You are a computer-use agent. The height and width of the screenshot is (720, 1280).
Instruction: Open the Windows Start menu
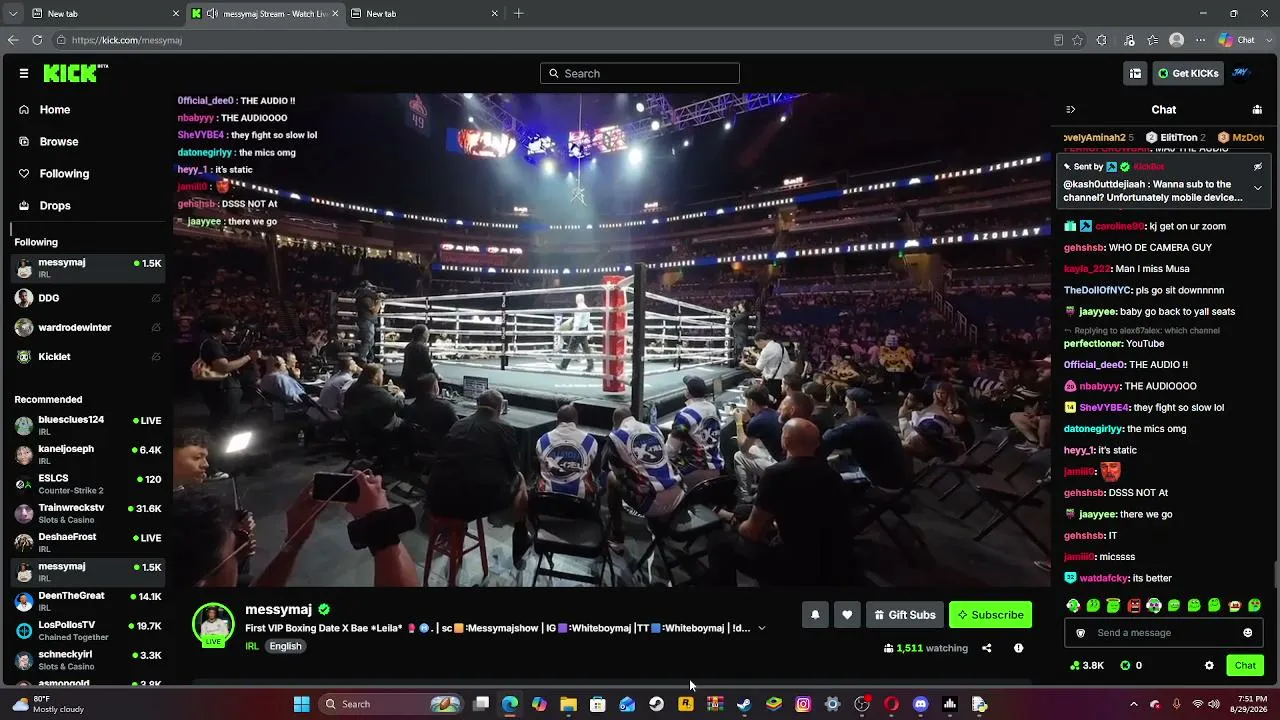(x=302, y=704)
